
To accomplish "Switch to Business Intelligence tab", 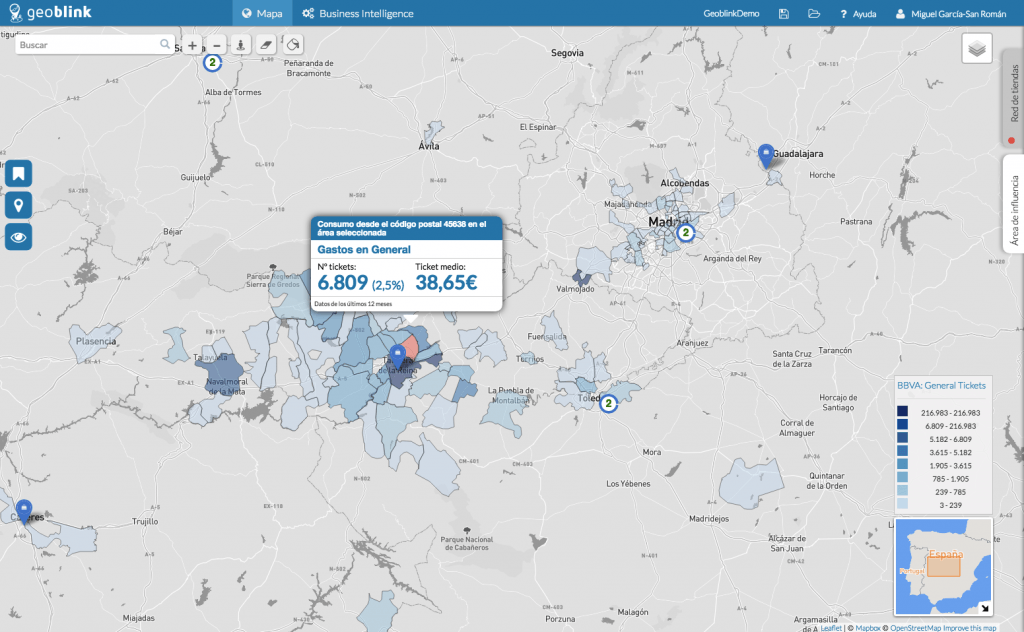I will click(x=357, y=13).
